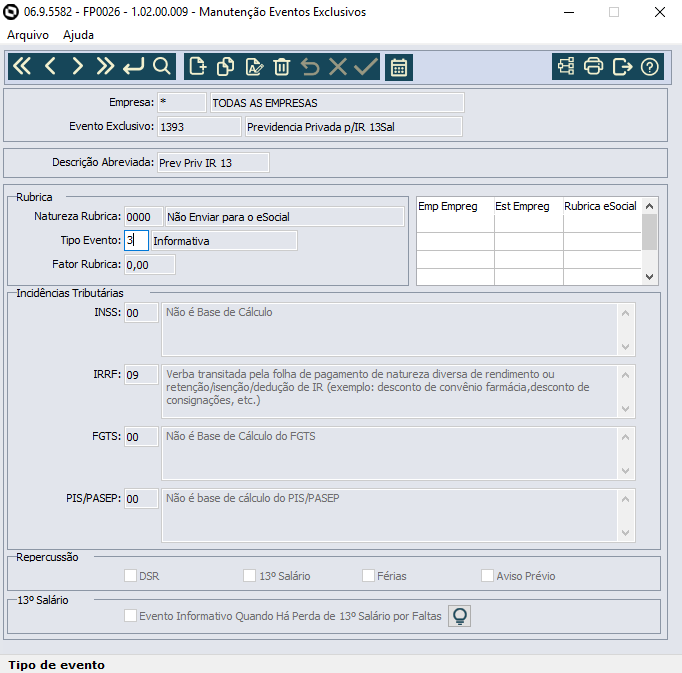This screenshot has height=673, width=682.
Task: Click the Descrição Abreviada field
Action: click(213, 163)
